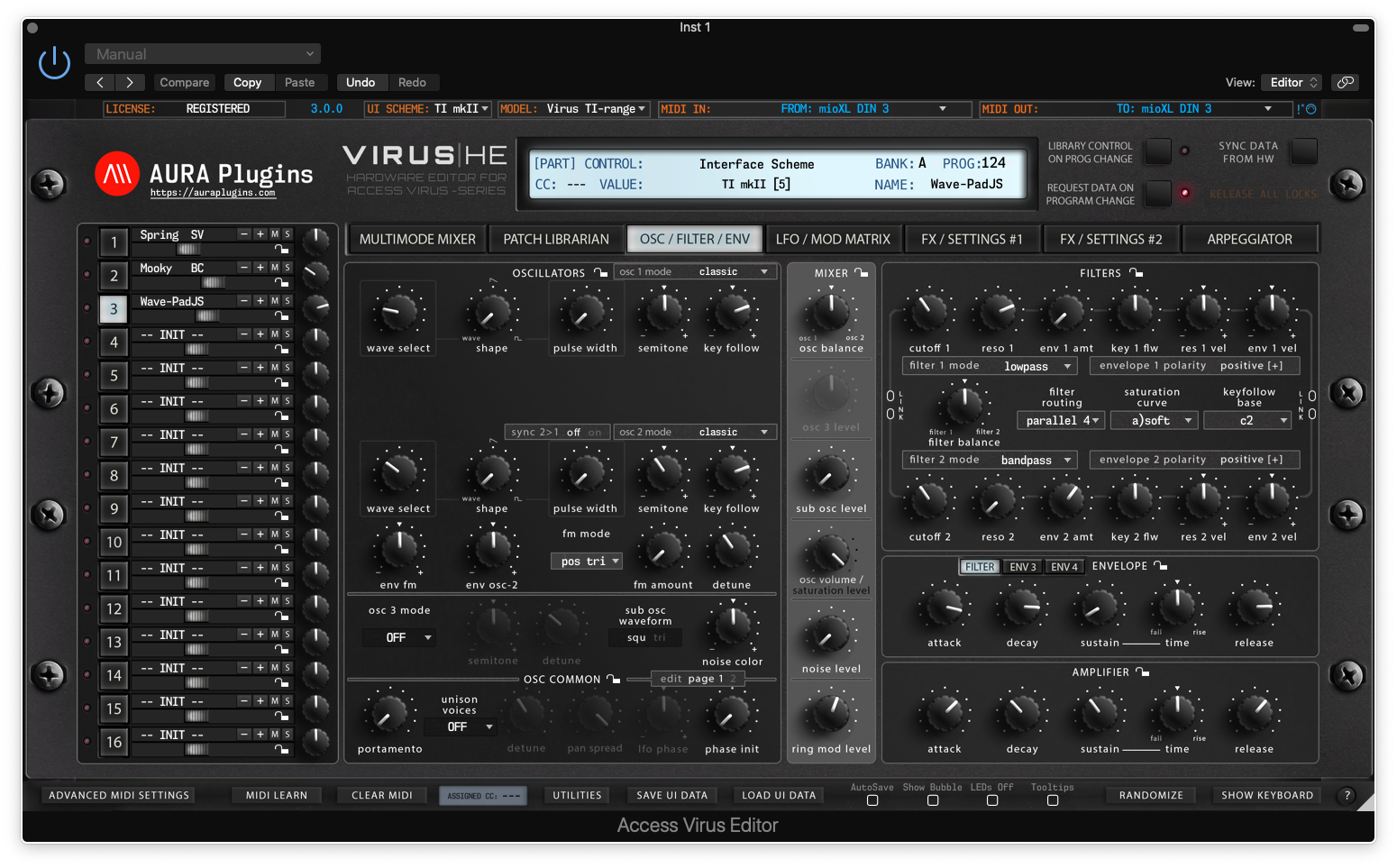Image resolution: width=1397 pixels, height=868 pixels.
Task: Toggle the OSCILLATORS section lock icon
Action: 600,272
